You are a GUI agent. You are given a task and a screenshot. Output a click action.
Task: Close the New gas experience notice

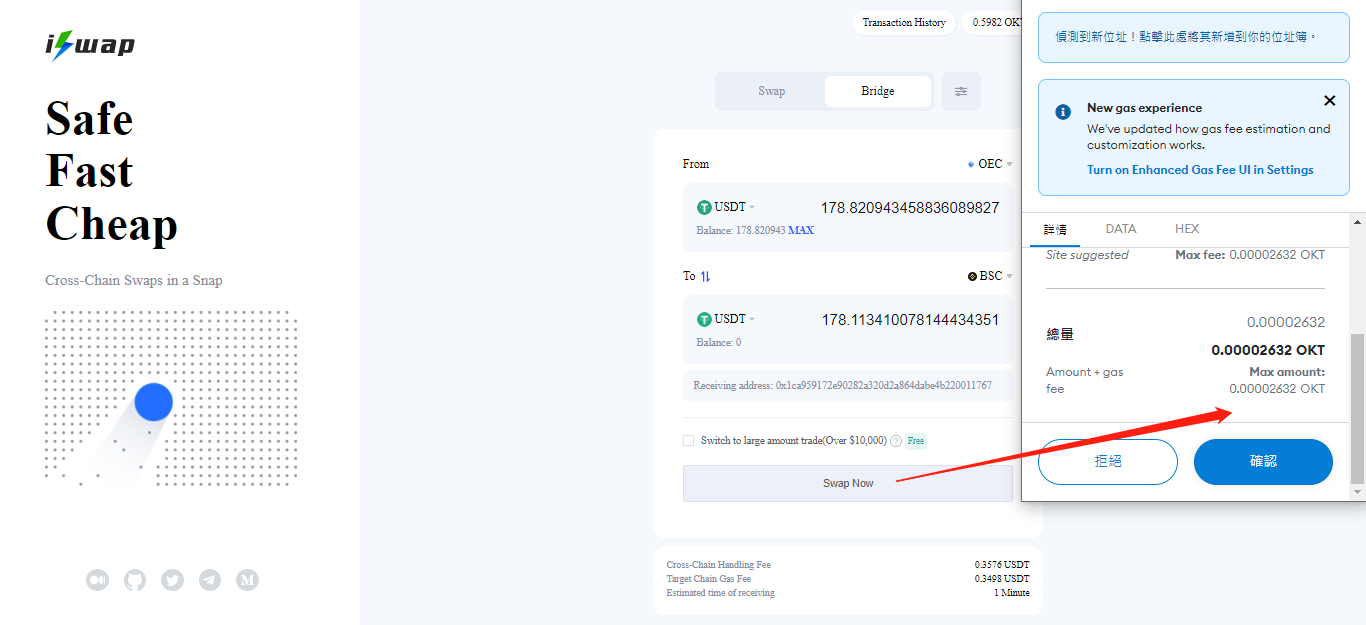point(1329,100)
